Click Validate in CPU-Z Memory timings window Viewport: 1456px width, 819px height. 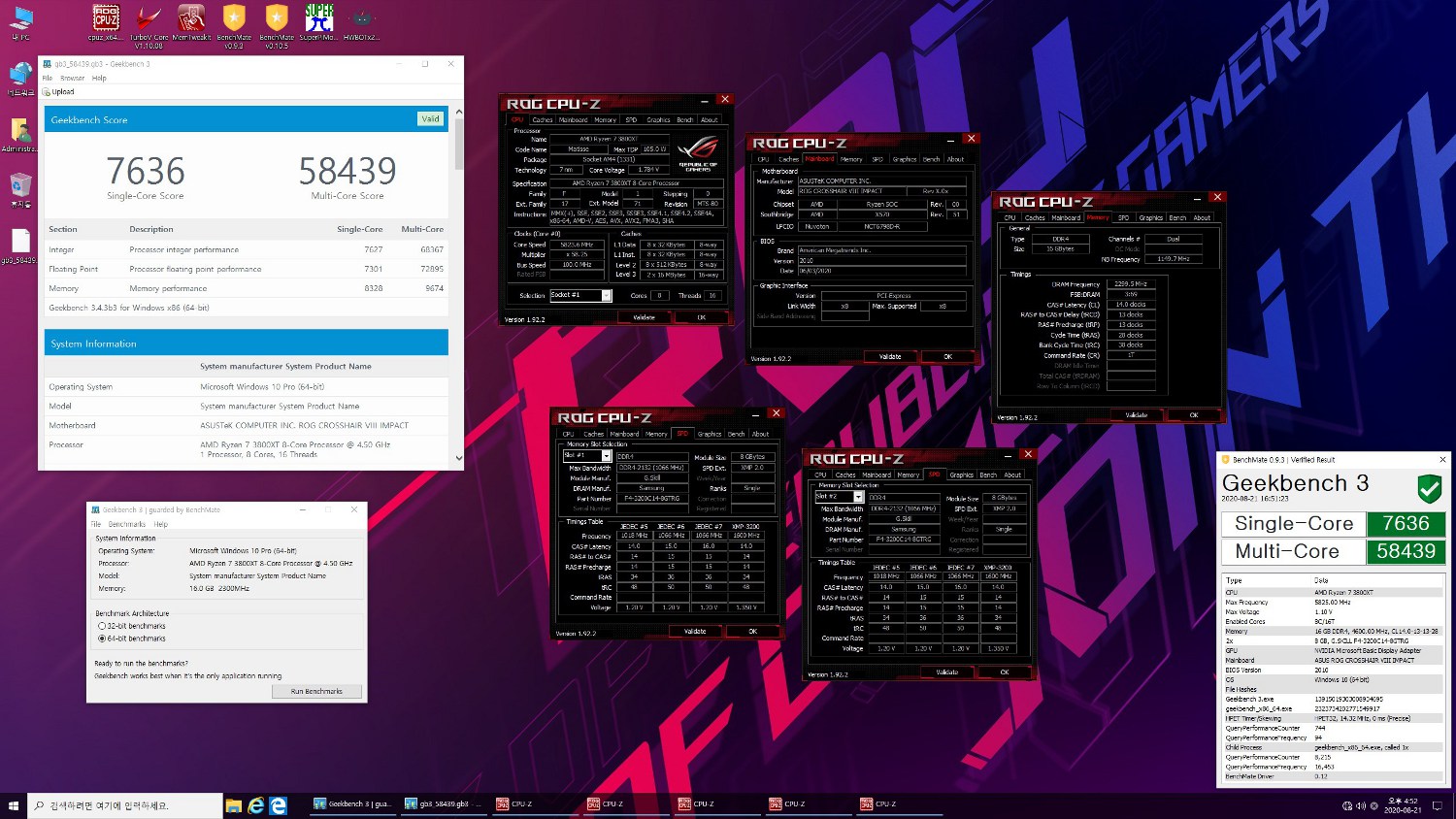(1137, 414)
